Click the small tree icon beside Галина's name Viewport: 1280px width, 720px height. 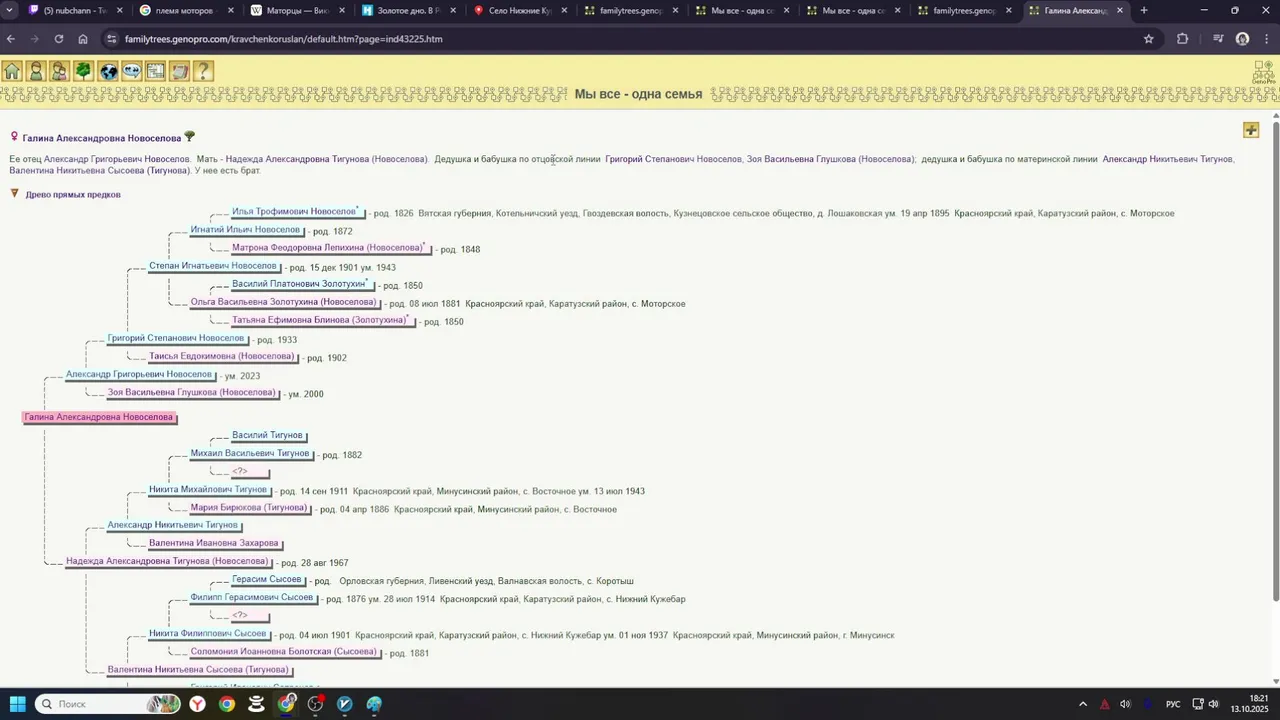[190, 137]
